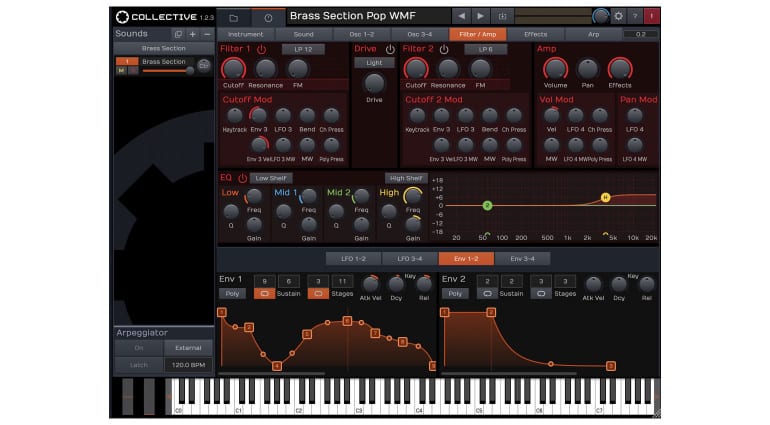Click the blue master volume knob
Image resolution: width=770 pixels, height=425 pixels.
[x=600, y=16]
